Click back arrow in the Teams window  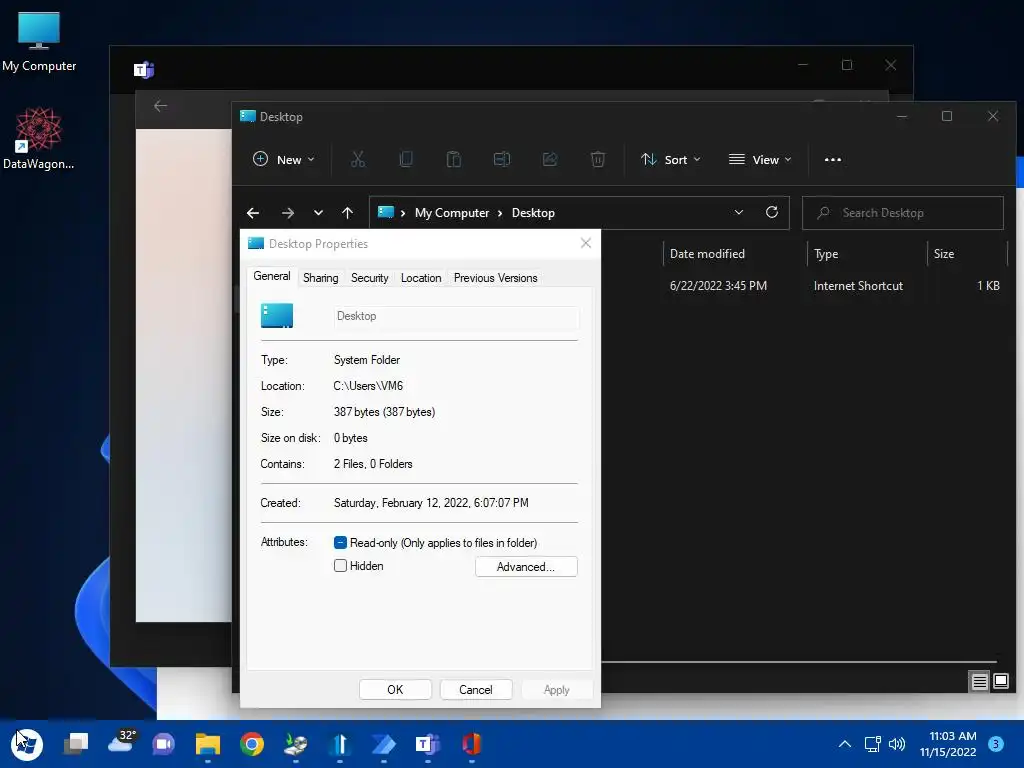161,106
